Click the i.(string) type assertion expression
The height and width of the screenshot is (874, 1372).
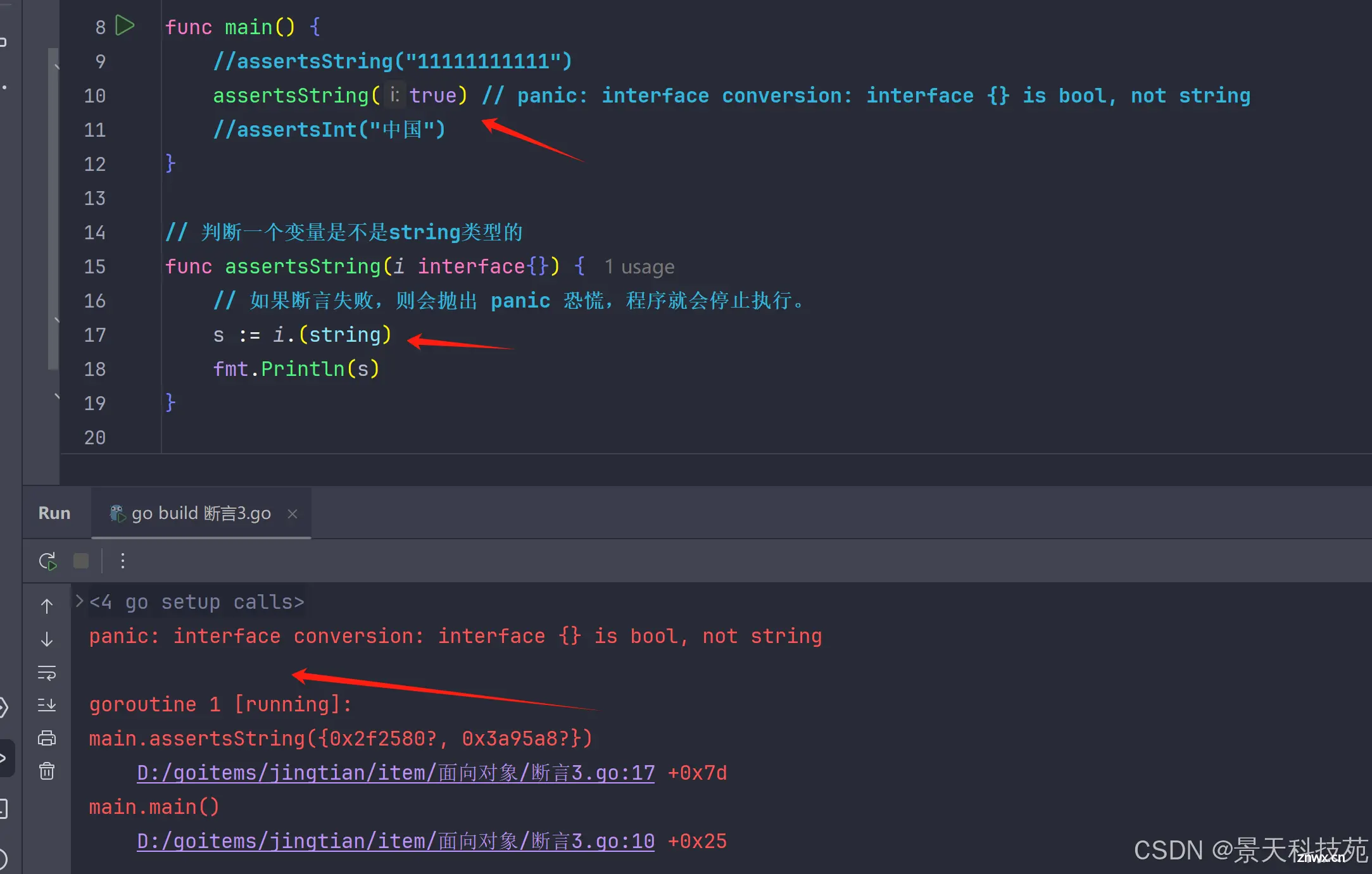(332, 335)
